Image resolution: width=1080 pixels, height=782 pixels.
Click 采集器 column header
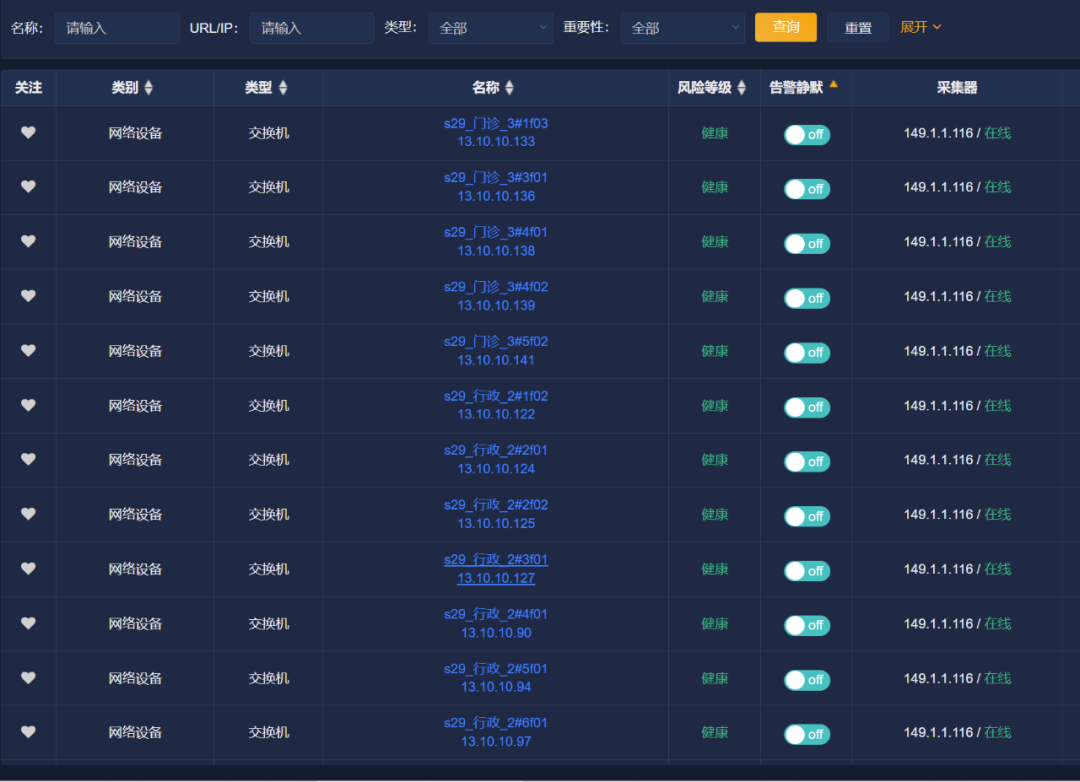point(957,88)
